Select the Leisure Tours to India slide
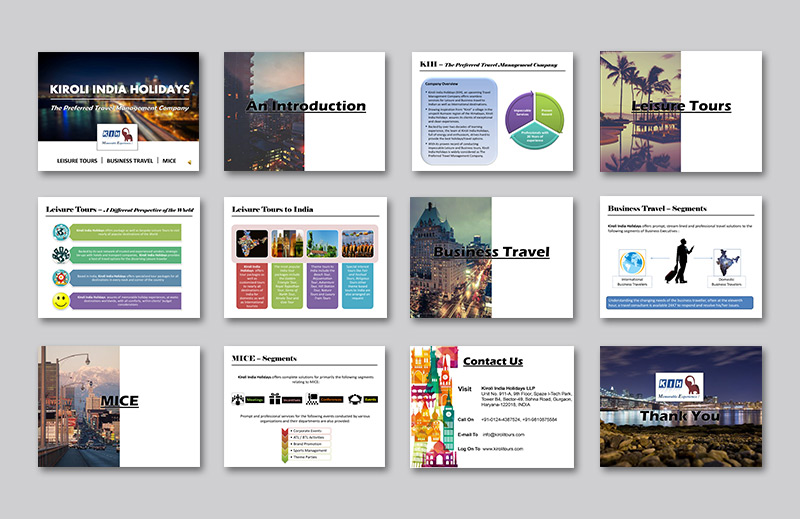The image size is (800, 519). click(305, 258)
